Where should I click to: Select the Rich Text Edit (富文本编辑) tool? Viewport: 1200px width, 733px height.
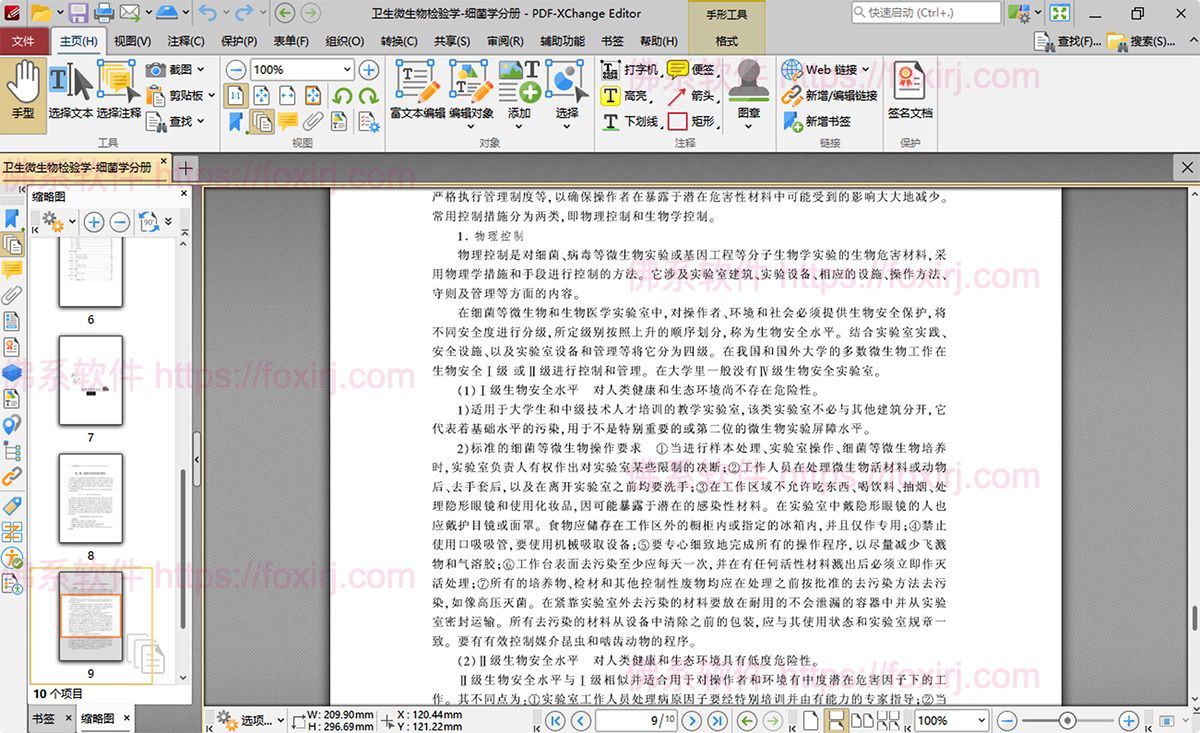click(417, 90)
